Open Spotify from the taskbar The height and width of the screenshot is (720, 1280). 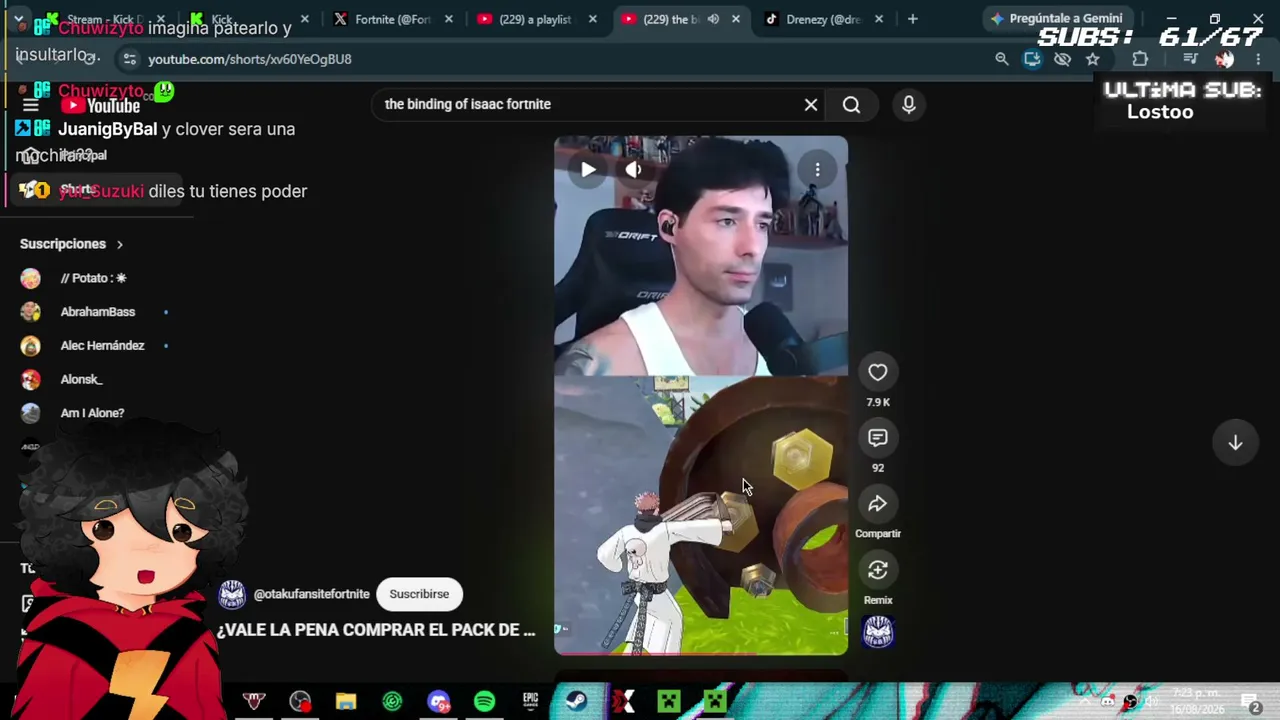[x=484, y=702]
